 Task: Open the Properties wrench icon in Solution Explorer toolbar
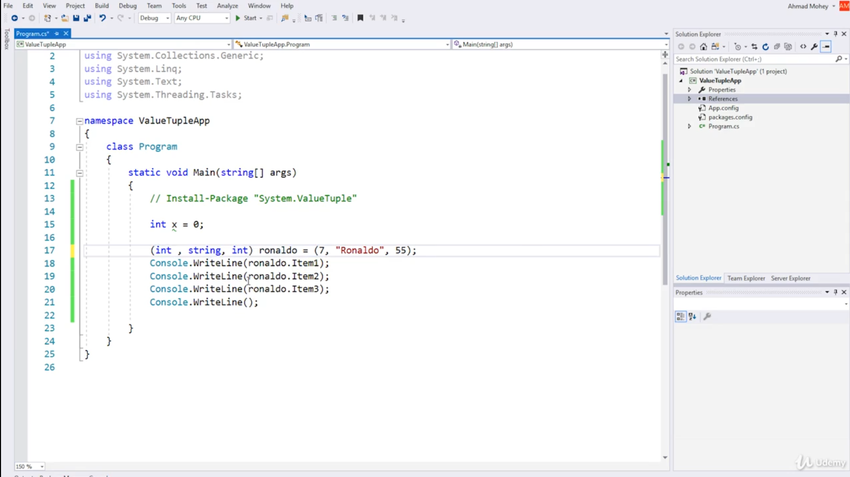pos(814,47)
